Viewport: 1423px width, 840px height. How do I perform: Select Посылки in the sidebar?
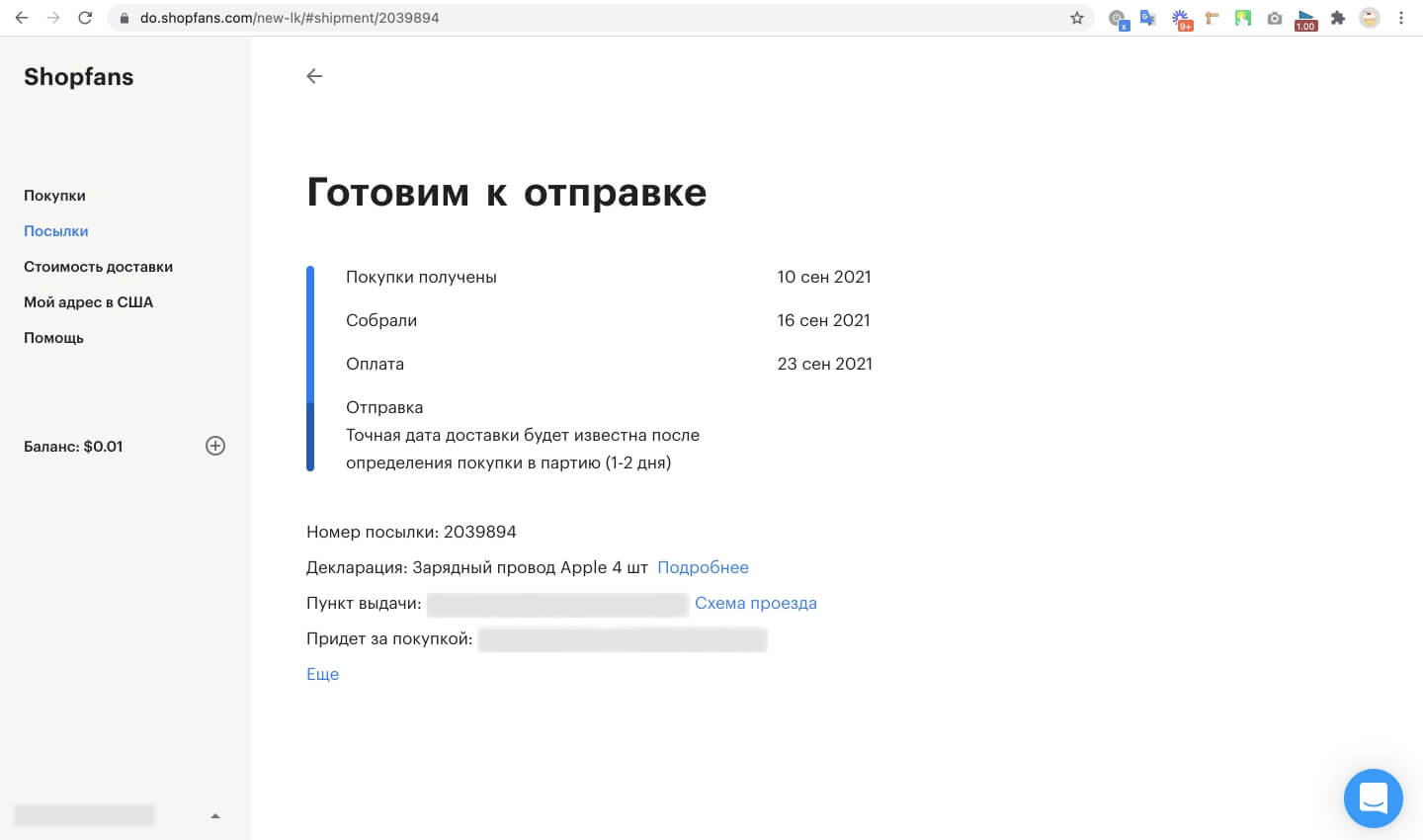tap(56, 231)
